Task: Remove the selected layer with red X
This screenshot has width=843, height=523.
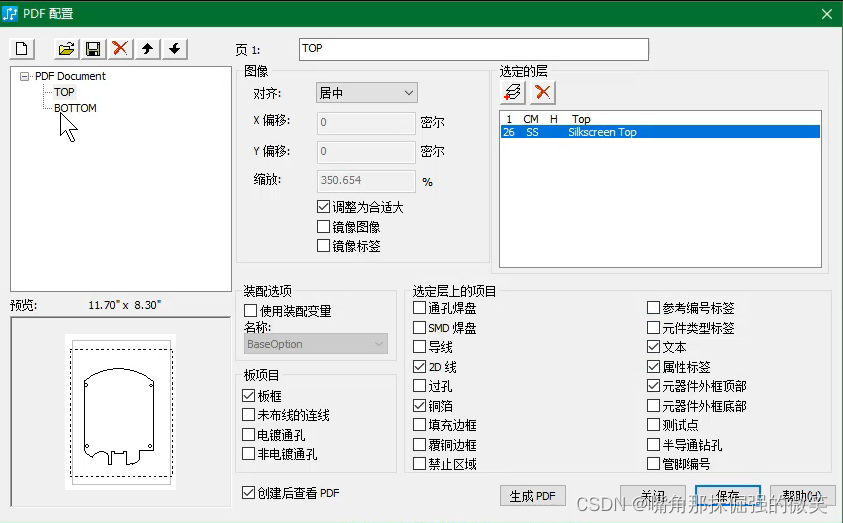Action: point(542,92)
